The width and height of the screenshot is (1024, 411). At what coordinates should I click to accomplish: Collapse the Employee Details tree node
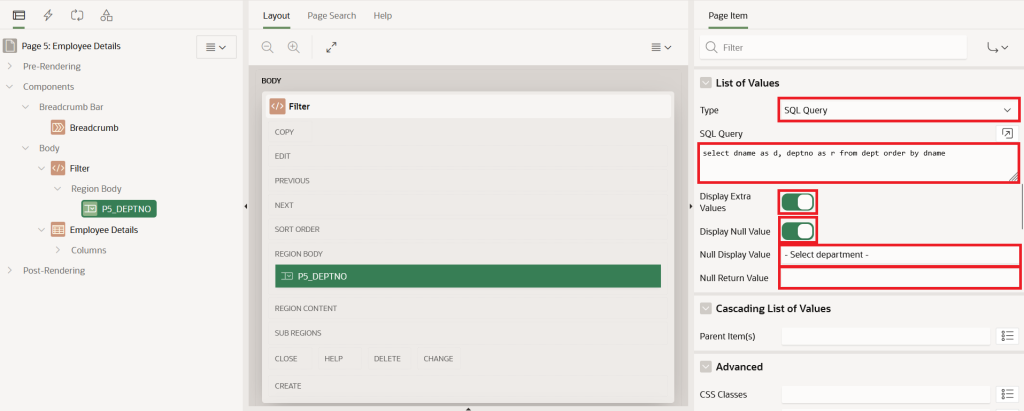(x=42, y=229)
